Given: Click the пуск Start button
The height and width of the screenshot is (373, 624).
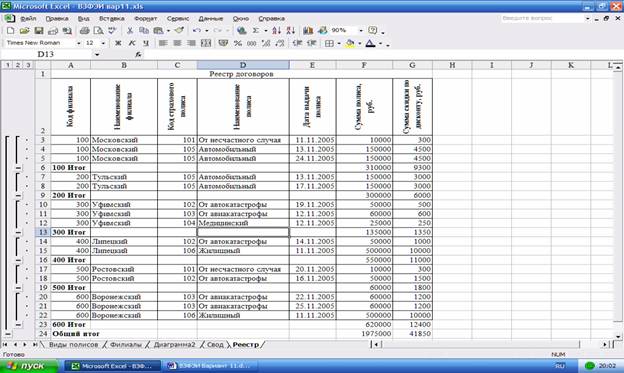Looking at the screenshot, I should 29,366.
